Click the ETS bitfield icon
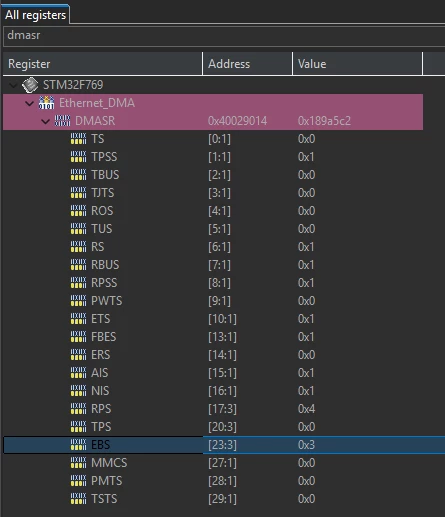The height and width of the screenshot is (517, 445). point(78,319)
